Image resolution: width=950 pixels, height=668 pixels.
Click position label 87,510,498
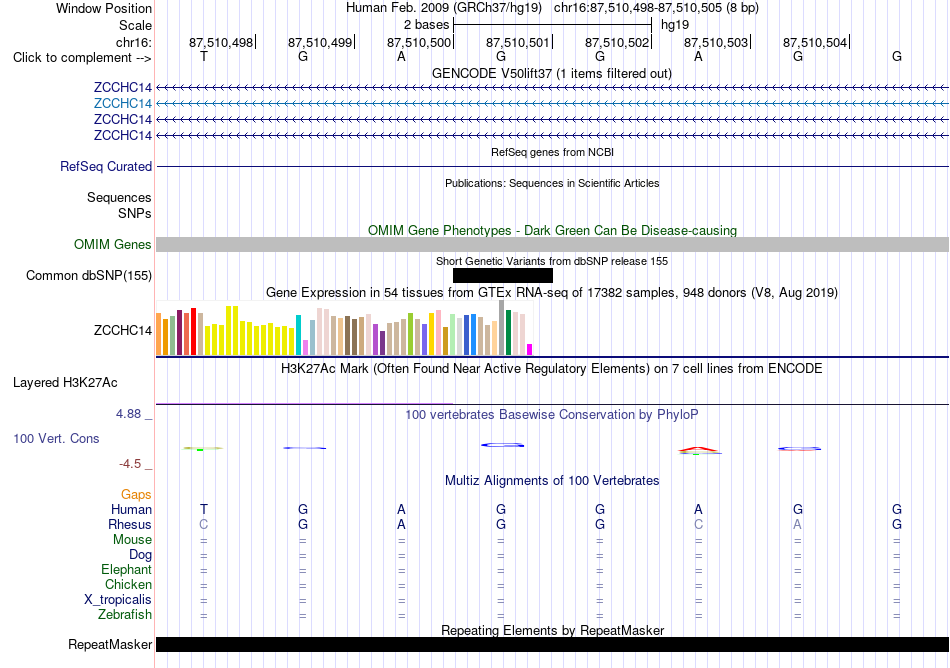pyautogui.click(x=221, y=42)
